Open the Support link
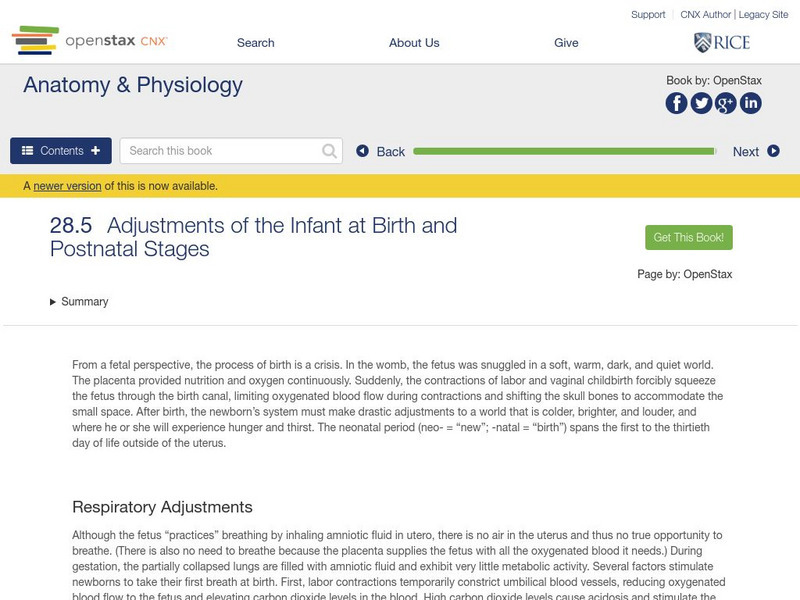Viewport: 800px width, 600px height. (x=648, y=15)
